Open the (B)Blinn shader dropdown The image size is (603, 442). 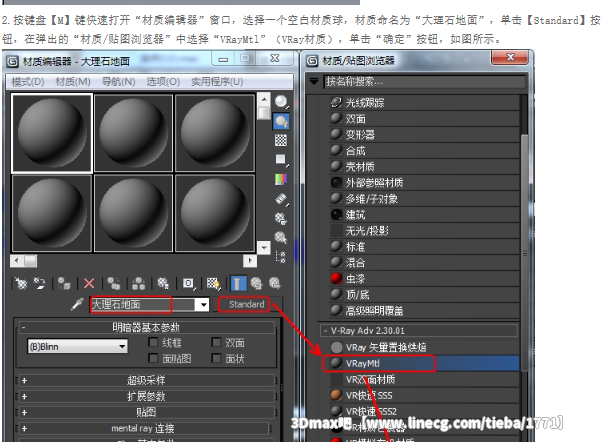click(77, 347)
